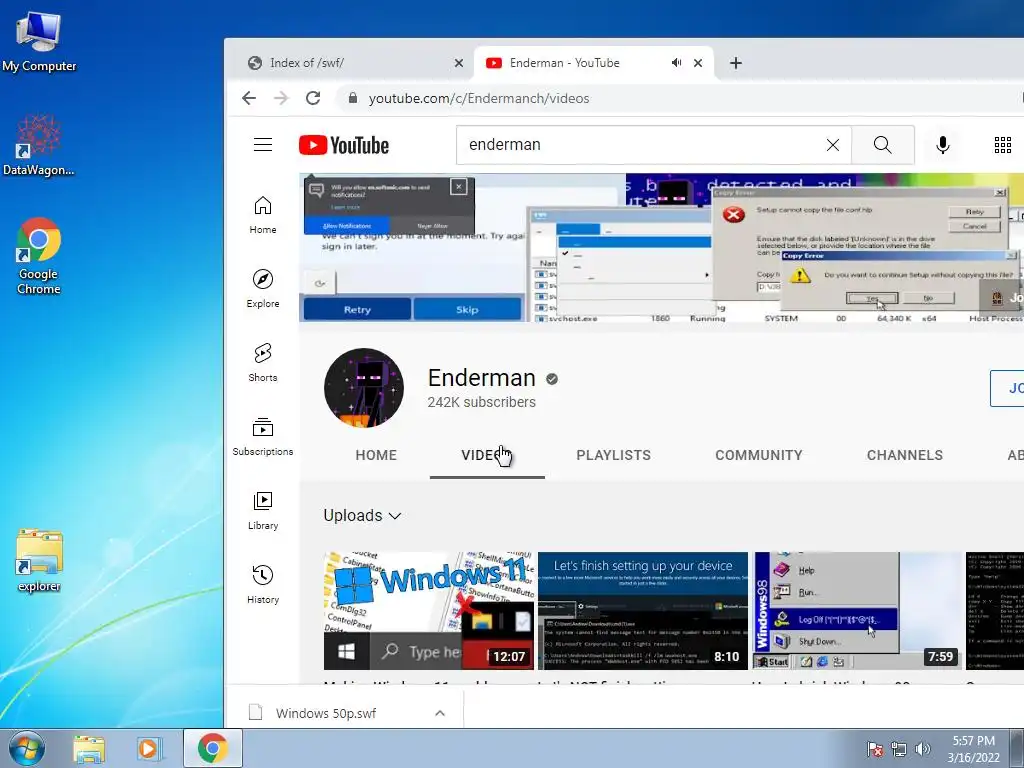1024x768 pixels.
Task: Open the YouTube apps grid icon
Action: coord(1002,145)
